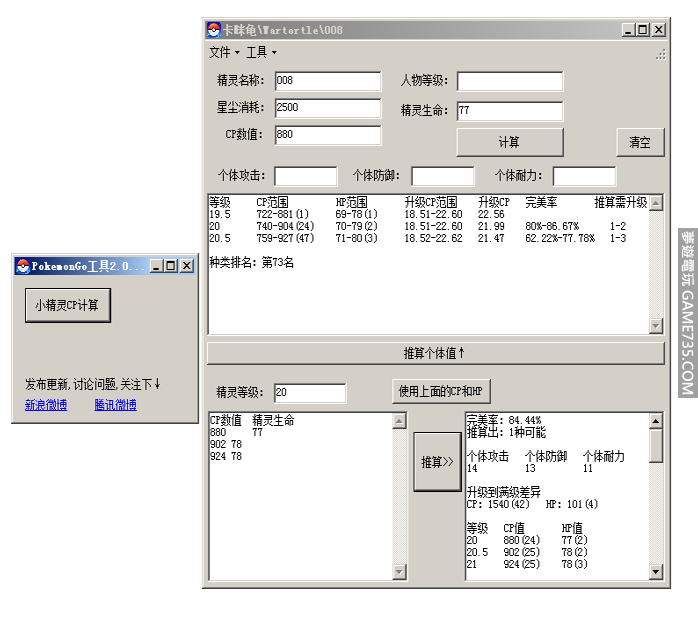
Task: Click the 使用上面的CP和HP button
Action: [441, 392]
